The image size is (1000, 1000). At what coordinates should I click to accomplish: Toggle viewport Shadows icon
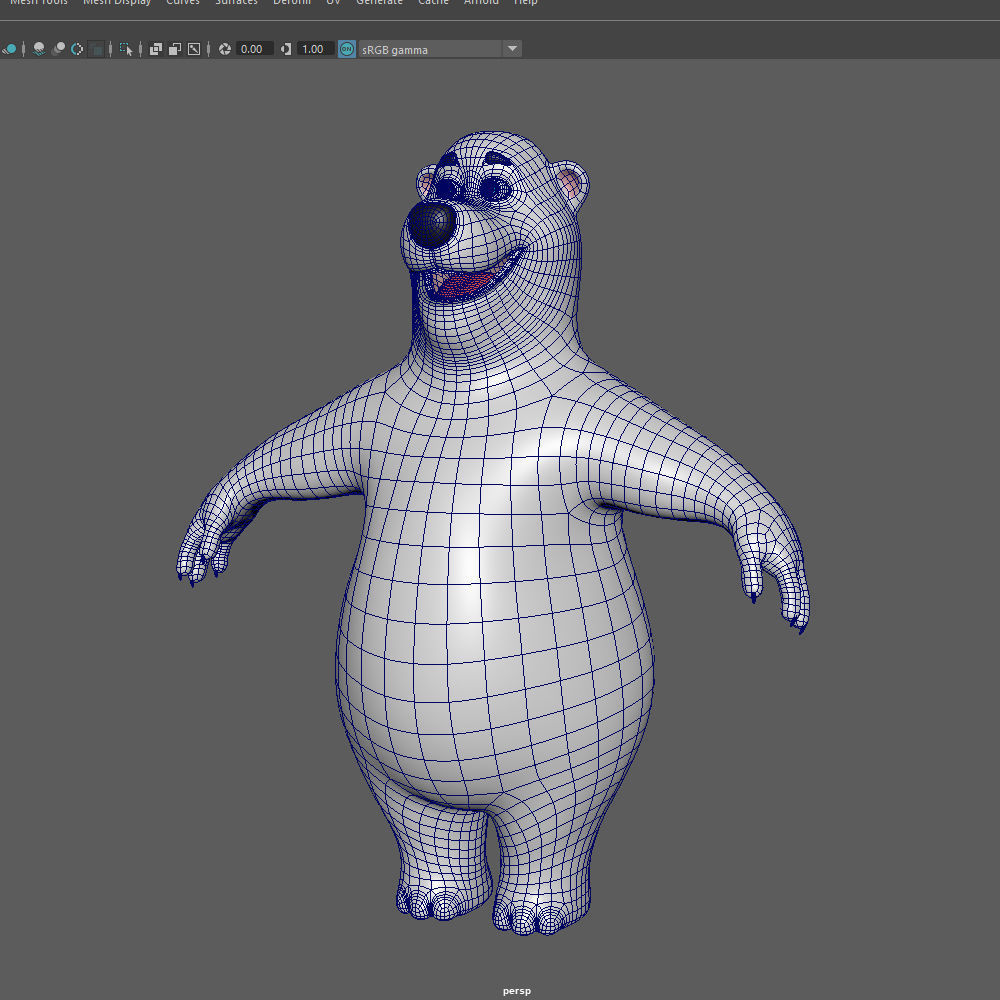pyautogui.click(x=39, y=49)
